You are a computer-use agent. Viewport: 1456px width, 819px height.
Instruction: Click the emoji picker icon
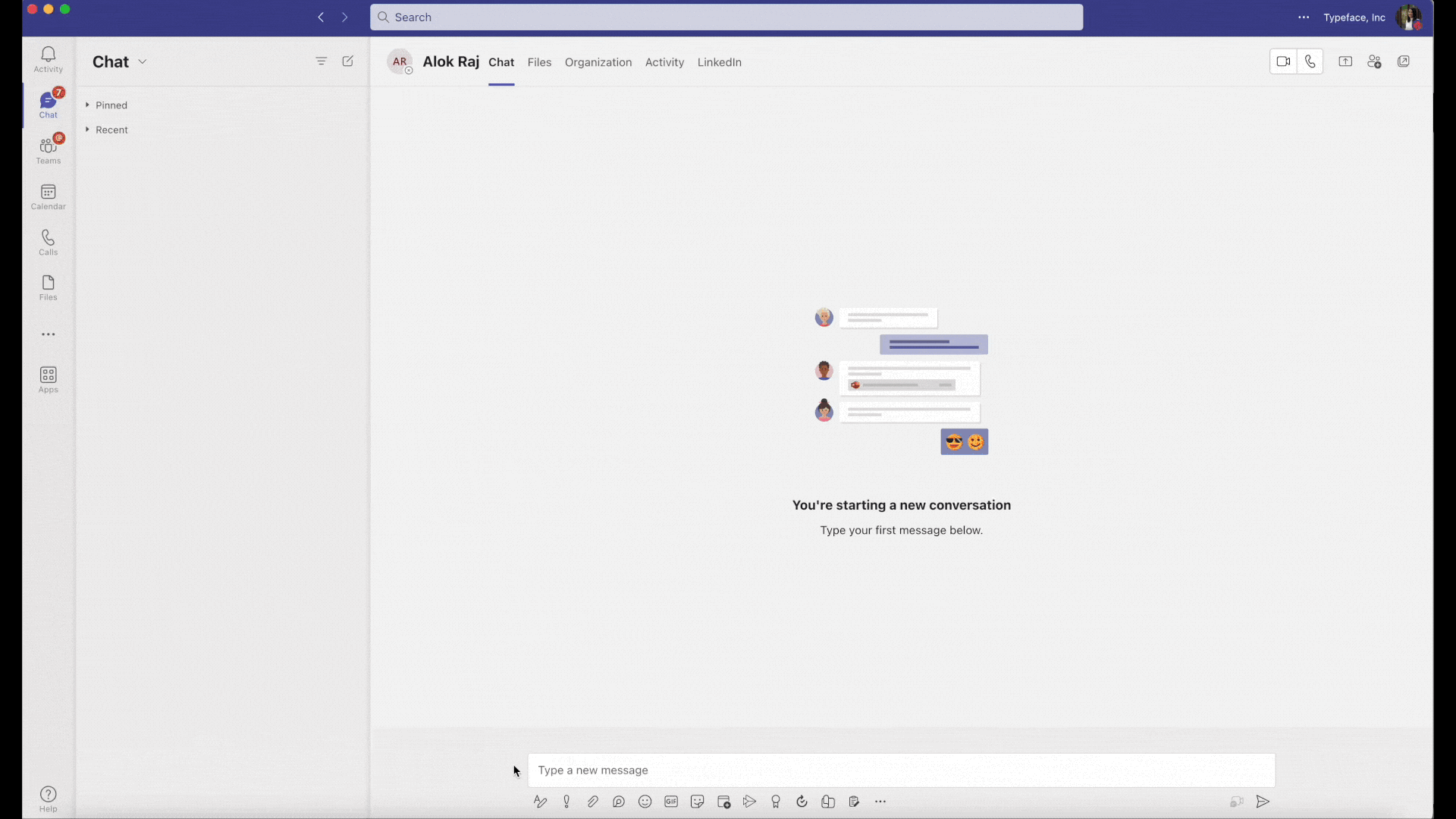click(x=645, y=802)
